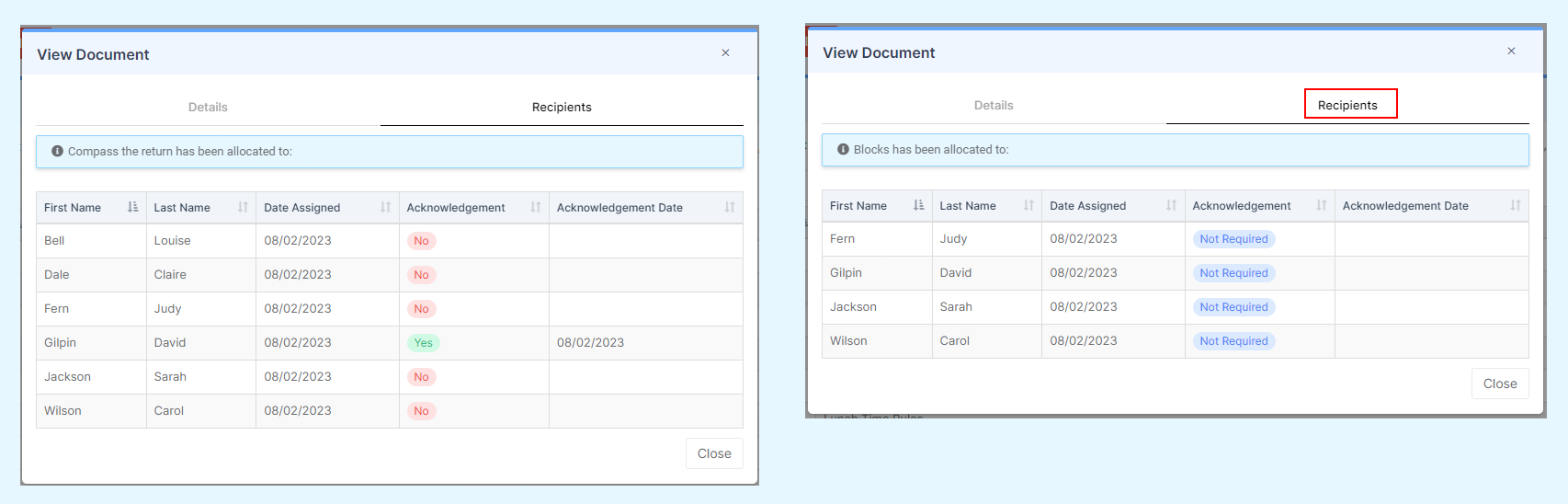Select 'Fern' cell in left table

91,309
